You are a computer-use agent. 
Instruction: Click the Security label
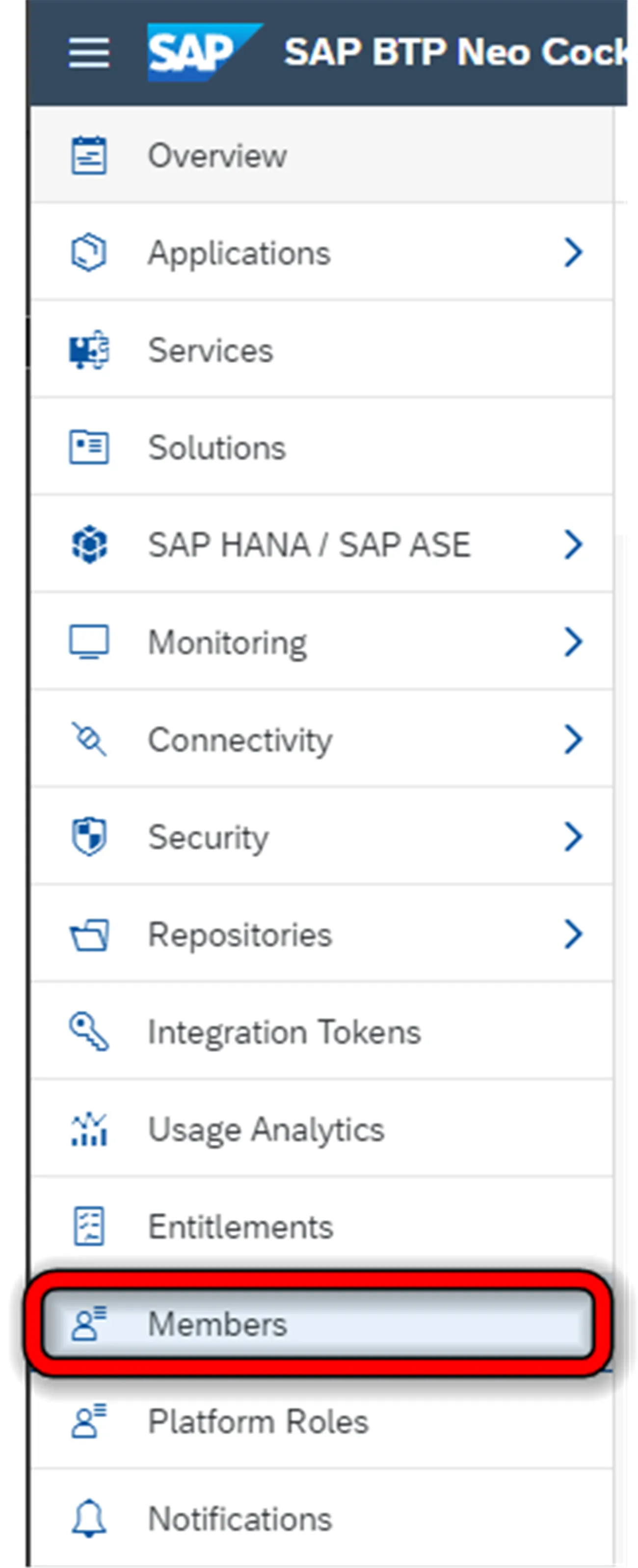point(208,838)
